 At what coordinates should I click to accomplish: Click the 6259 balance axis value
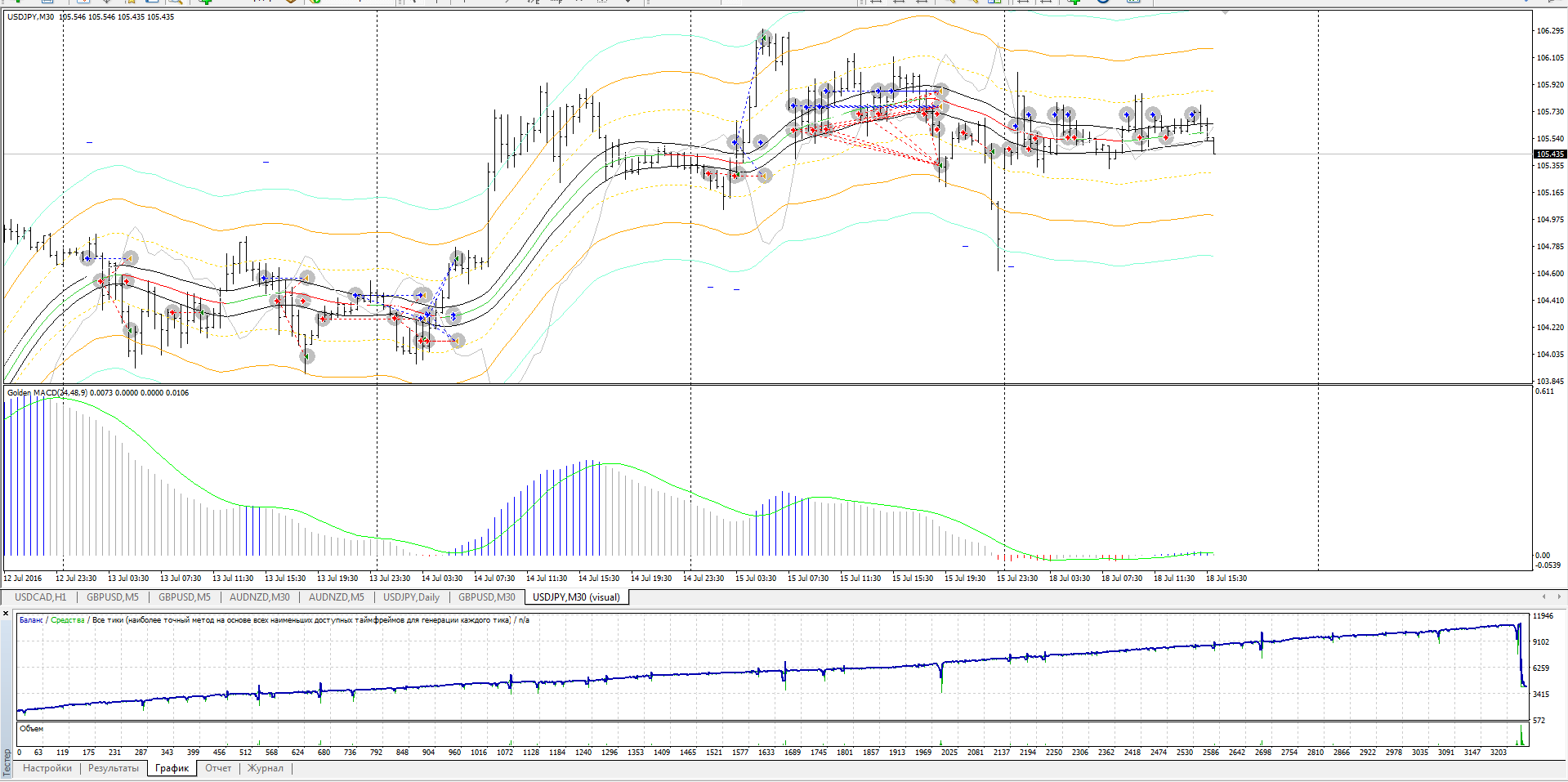pos(1541,668)
